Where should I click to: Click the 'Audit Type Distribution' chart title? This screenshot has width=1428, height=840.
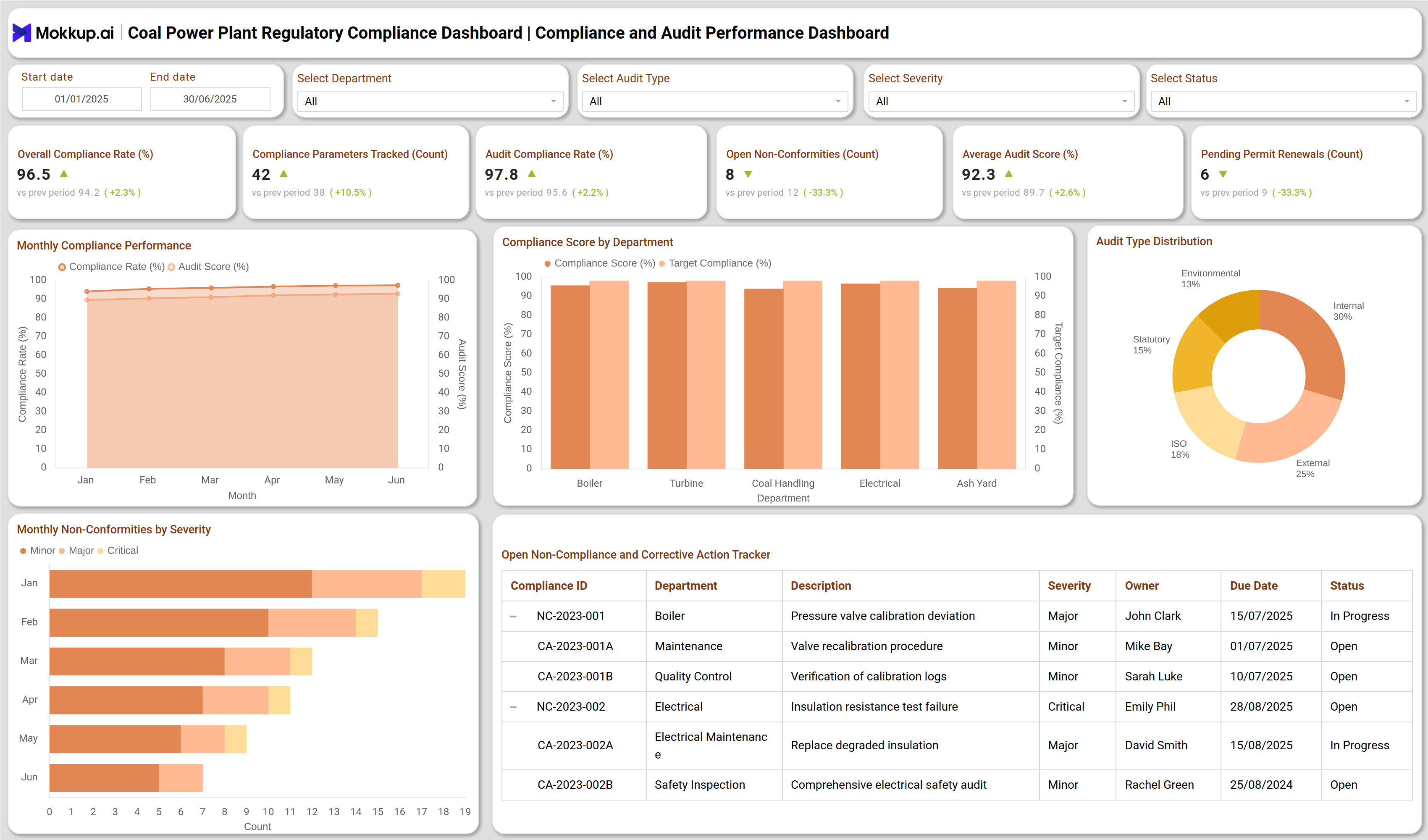tap(1154, 241)
